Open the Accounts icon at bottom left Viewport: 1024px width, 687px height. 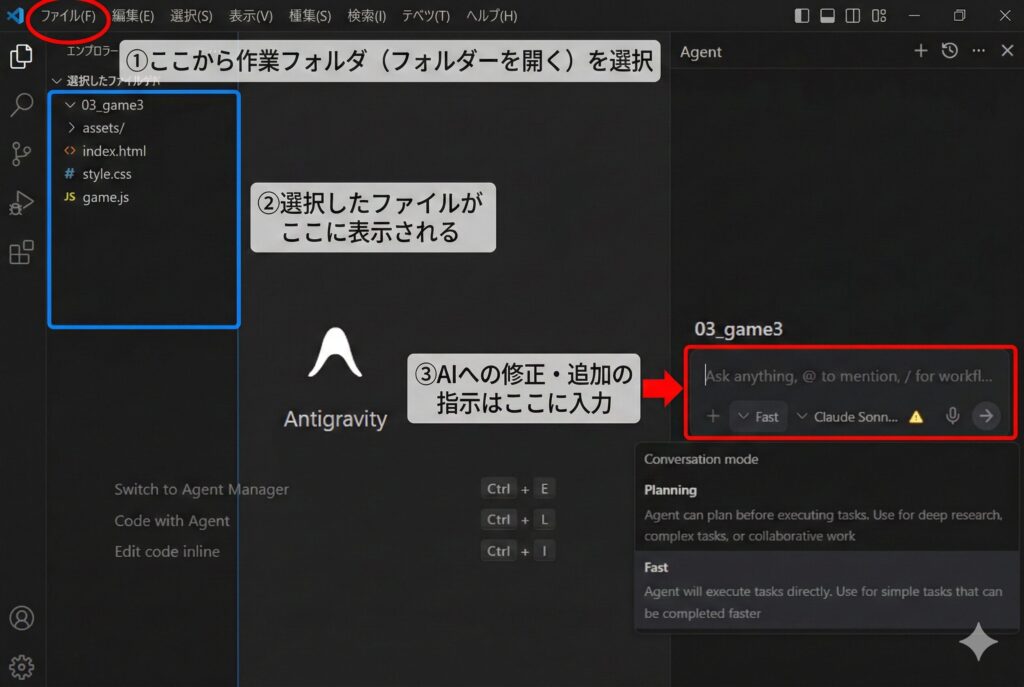click(x=21, y=618)
